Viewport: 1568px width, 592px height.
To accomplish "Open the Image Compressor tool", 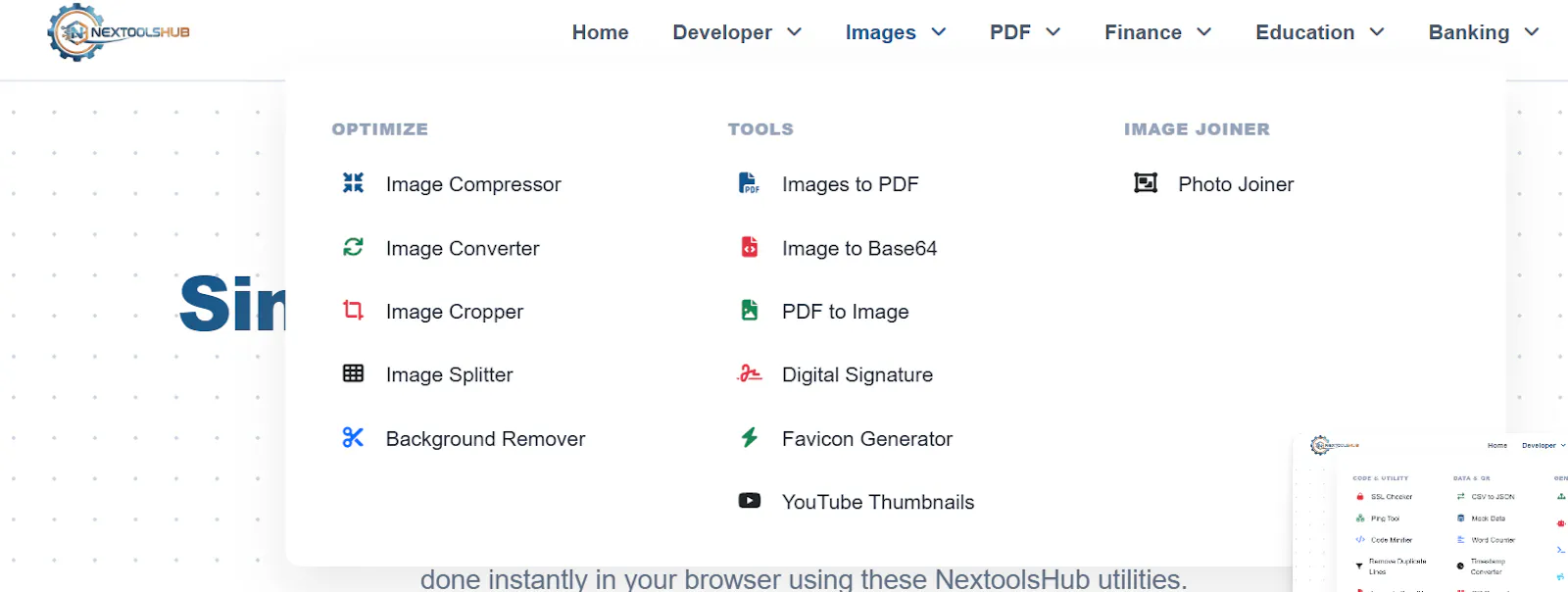I will coord(473,184).
